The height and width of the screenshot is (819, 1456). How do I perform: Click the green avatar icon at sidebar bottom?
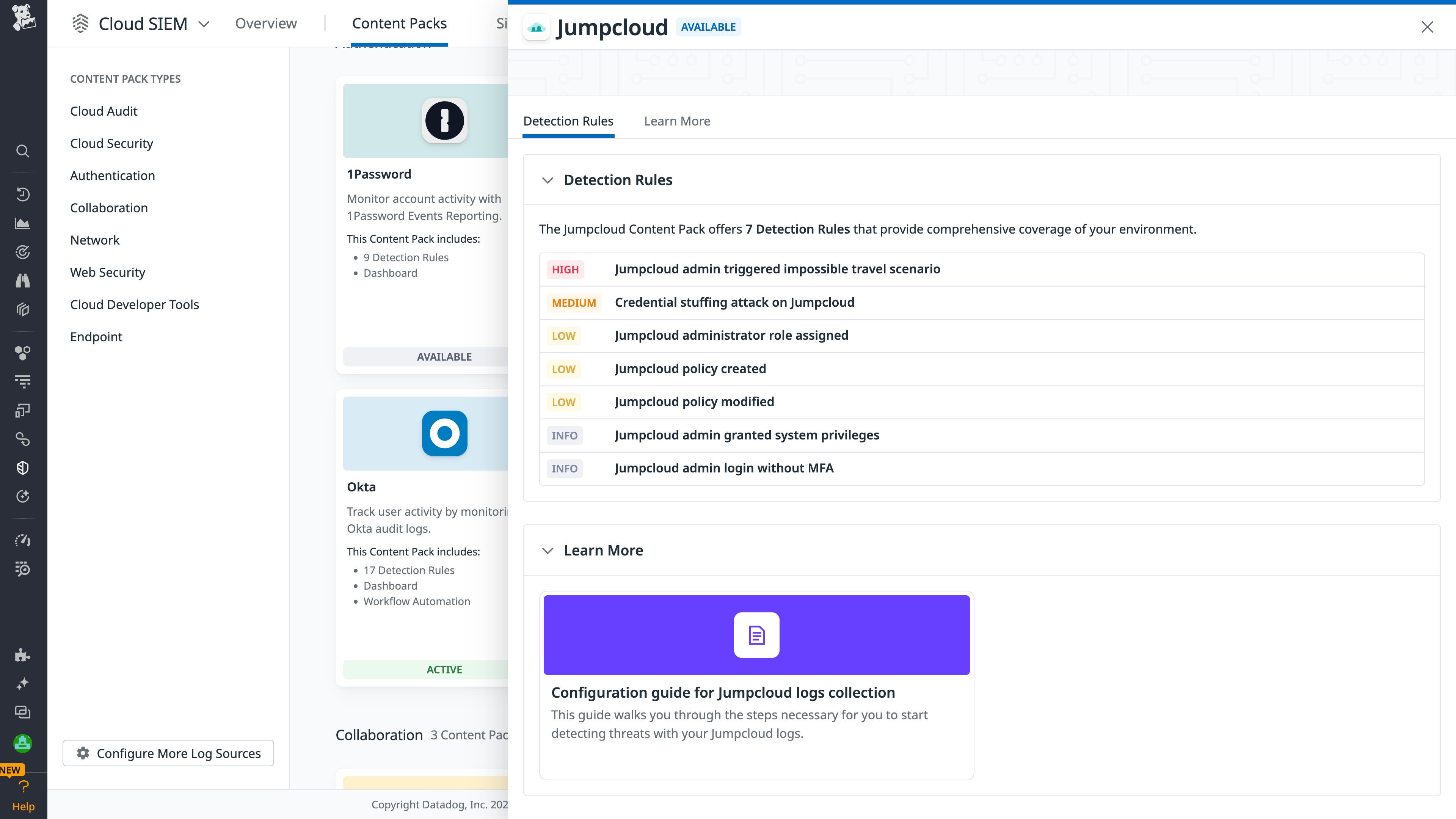point(23,743)
